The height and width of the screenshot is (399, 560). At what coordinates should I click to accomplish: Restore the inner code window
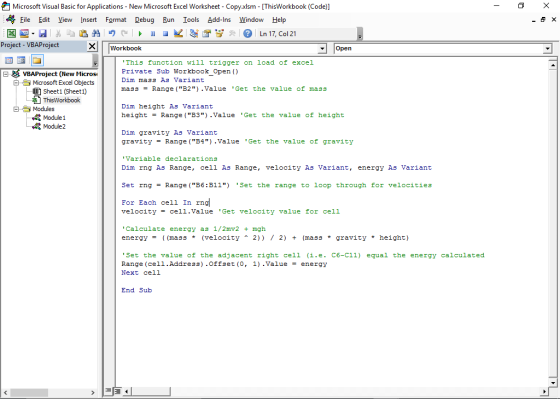point(543,20)
